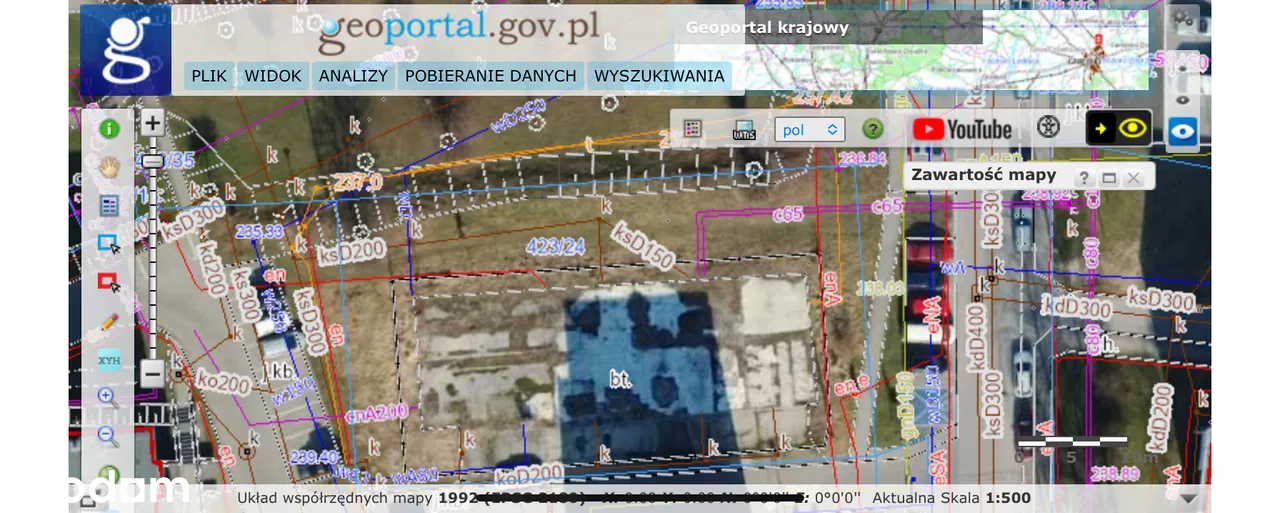Open the XYH coordinates tool
The height and width of the screenshot is (513, 1280).
(x=108, y=360)
